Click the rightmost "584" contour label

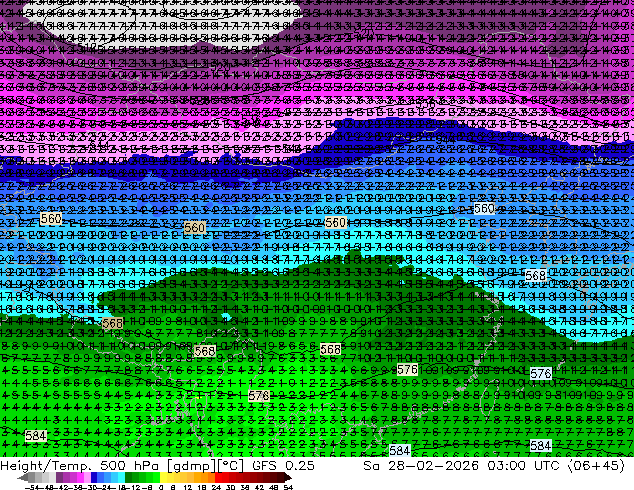tap(541, 446)
